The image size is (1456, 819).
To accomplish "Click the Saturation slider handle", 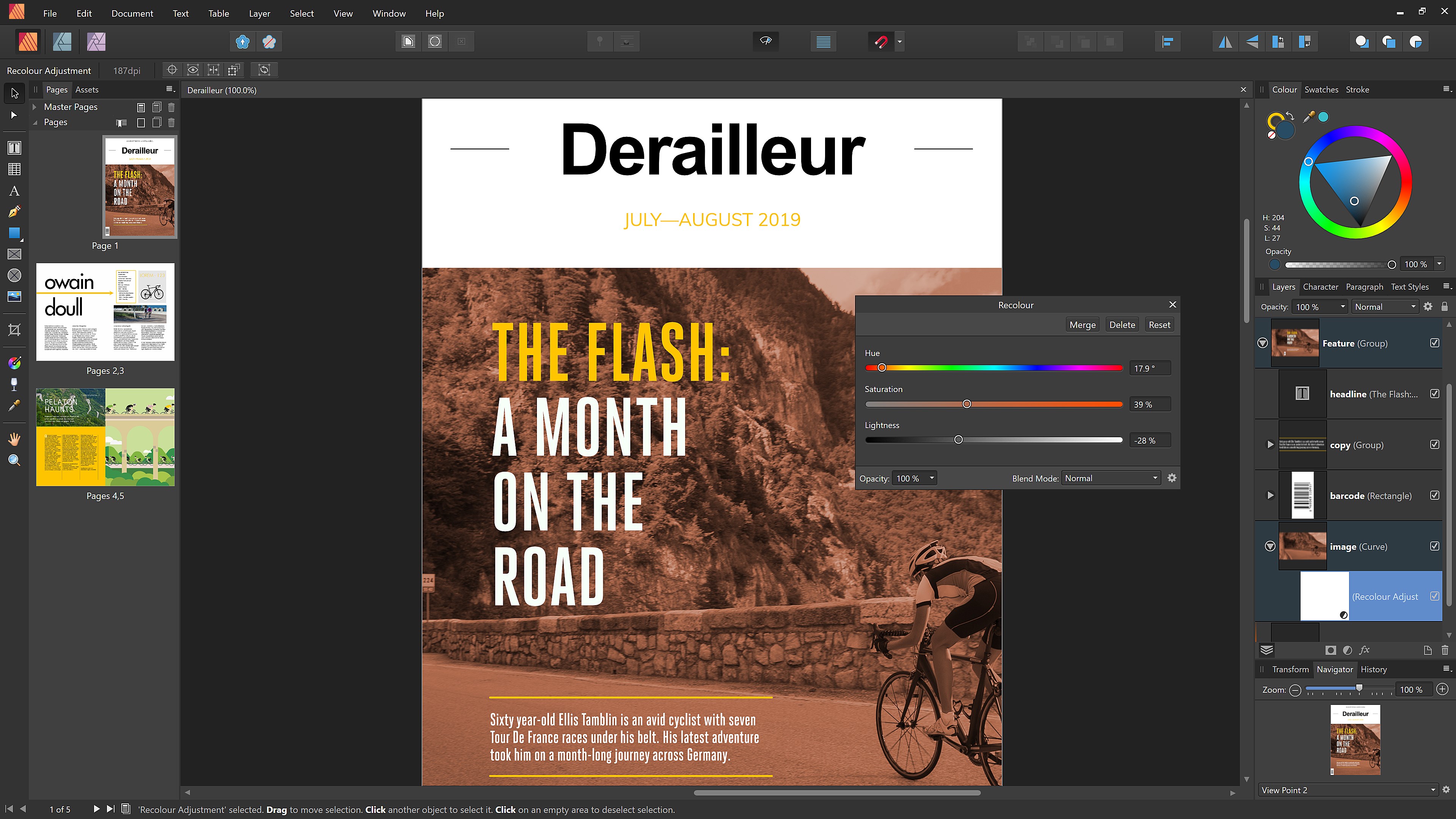I will tap(966, 404).
